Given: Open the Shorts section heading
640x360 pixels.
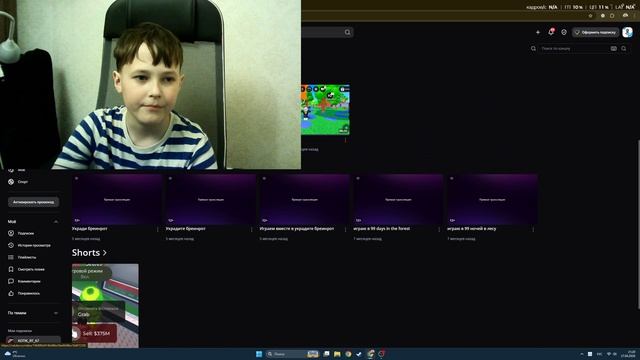Looking at the screenshot, I should 89,253.
